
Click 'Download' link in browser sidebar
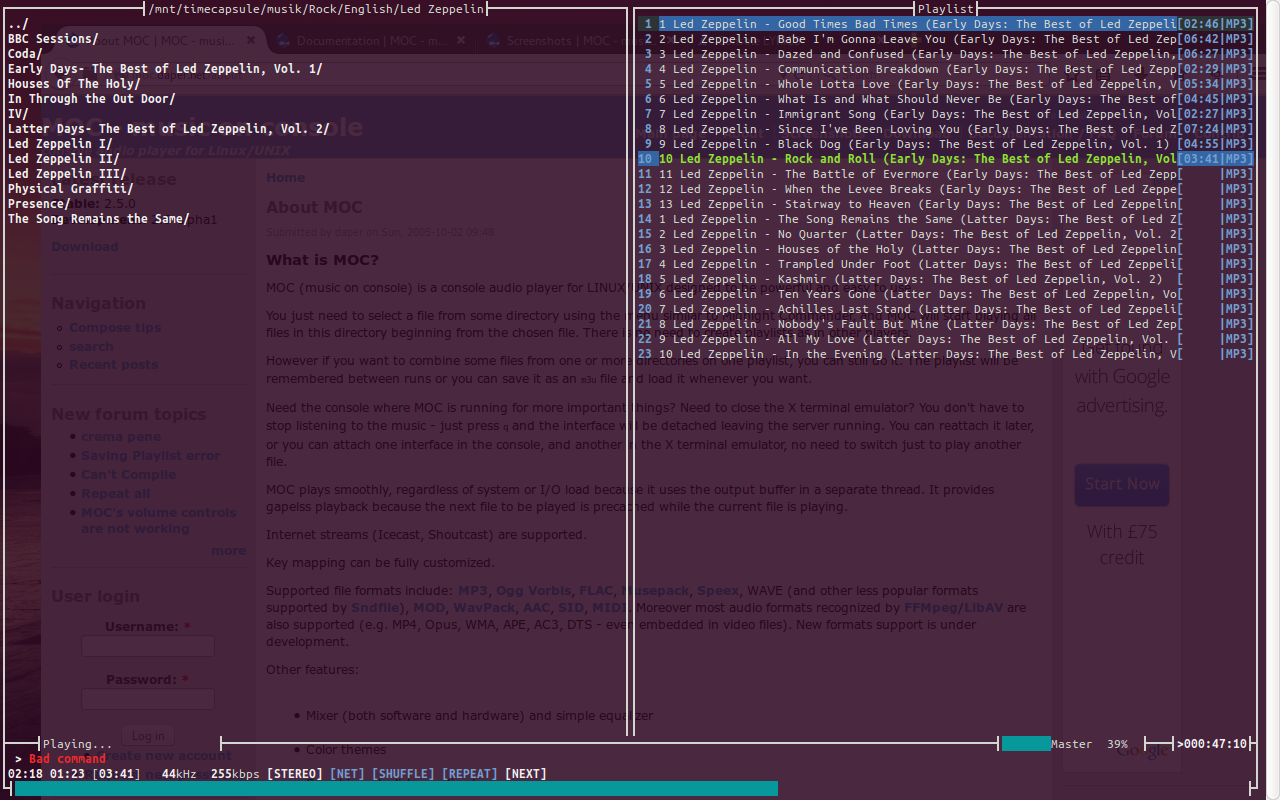click(x=85, y=247)
